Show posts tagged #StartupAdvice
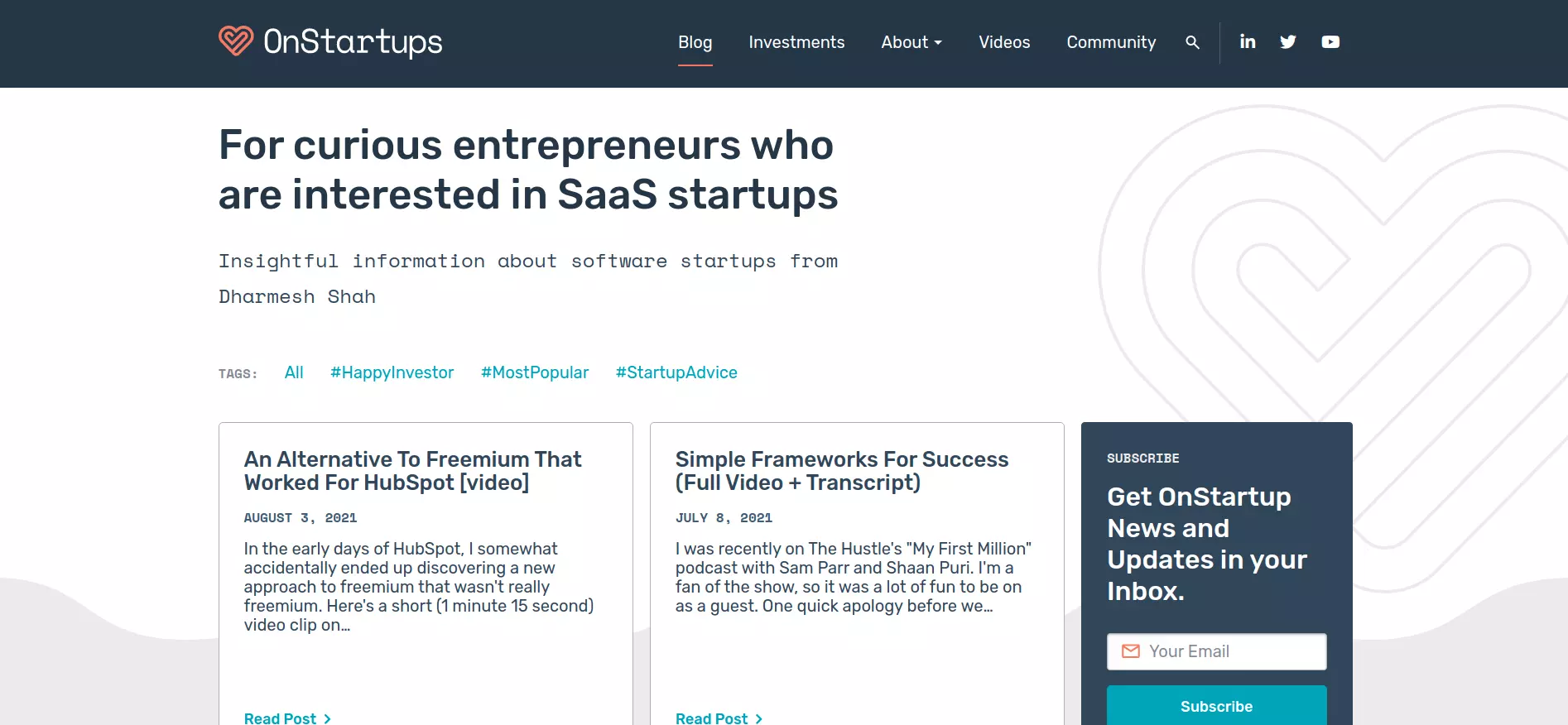The image size is (1568, 725). (x=676, y=372)
